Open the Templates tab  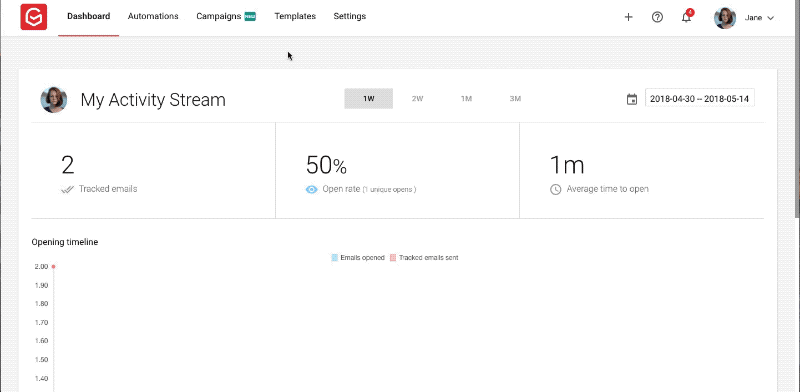(x=295, y=16)
